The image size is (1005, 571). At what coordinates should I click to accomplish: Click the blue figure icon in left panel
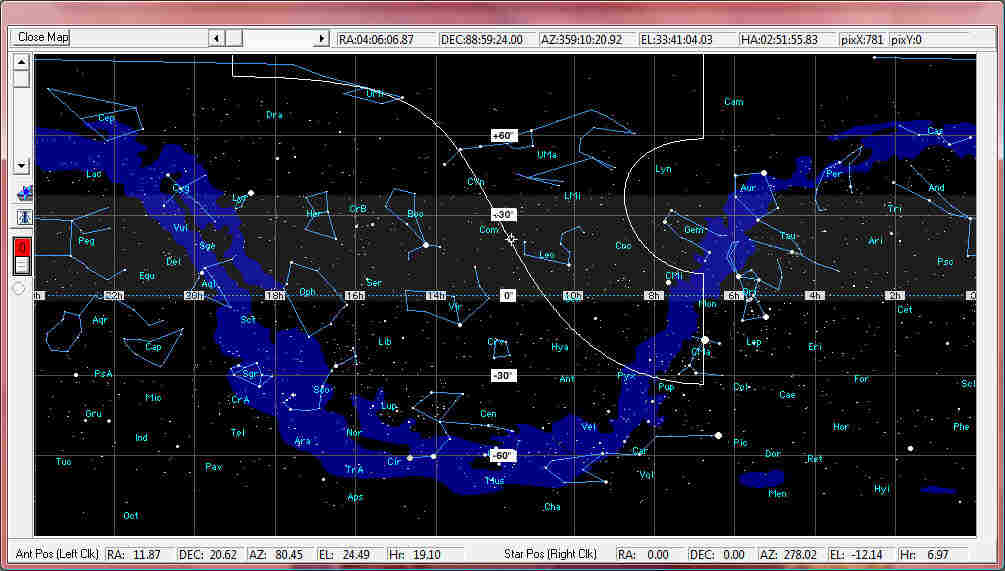(21, 217)
